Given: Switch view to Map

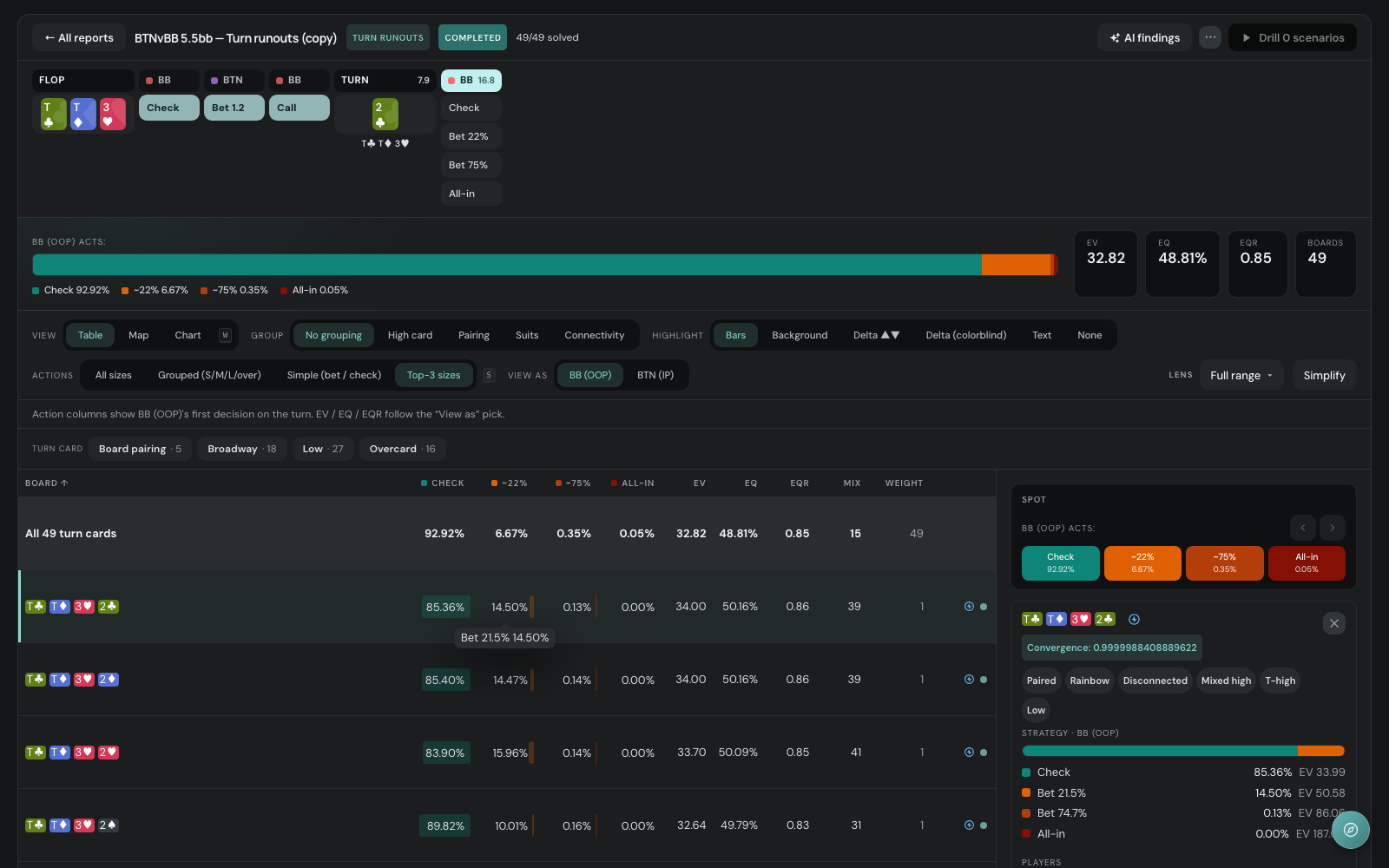Looking at the screenshot, I should (x=138, y=335).
